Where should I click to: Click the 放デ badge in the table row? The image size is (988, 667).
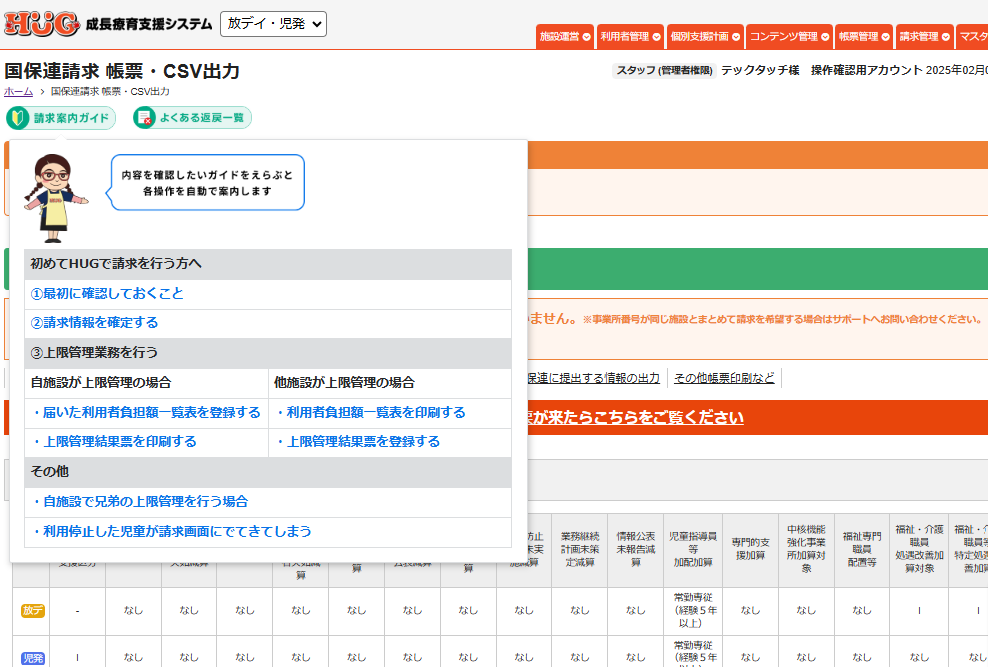(33, 610)
